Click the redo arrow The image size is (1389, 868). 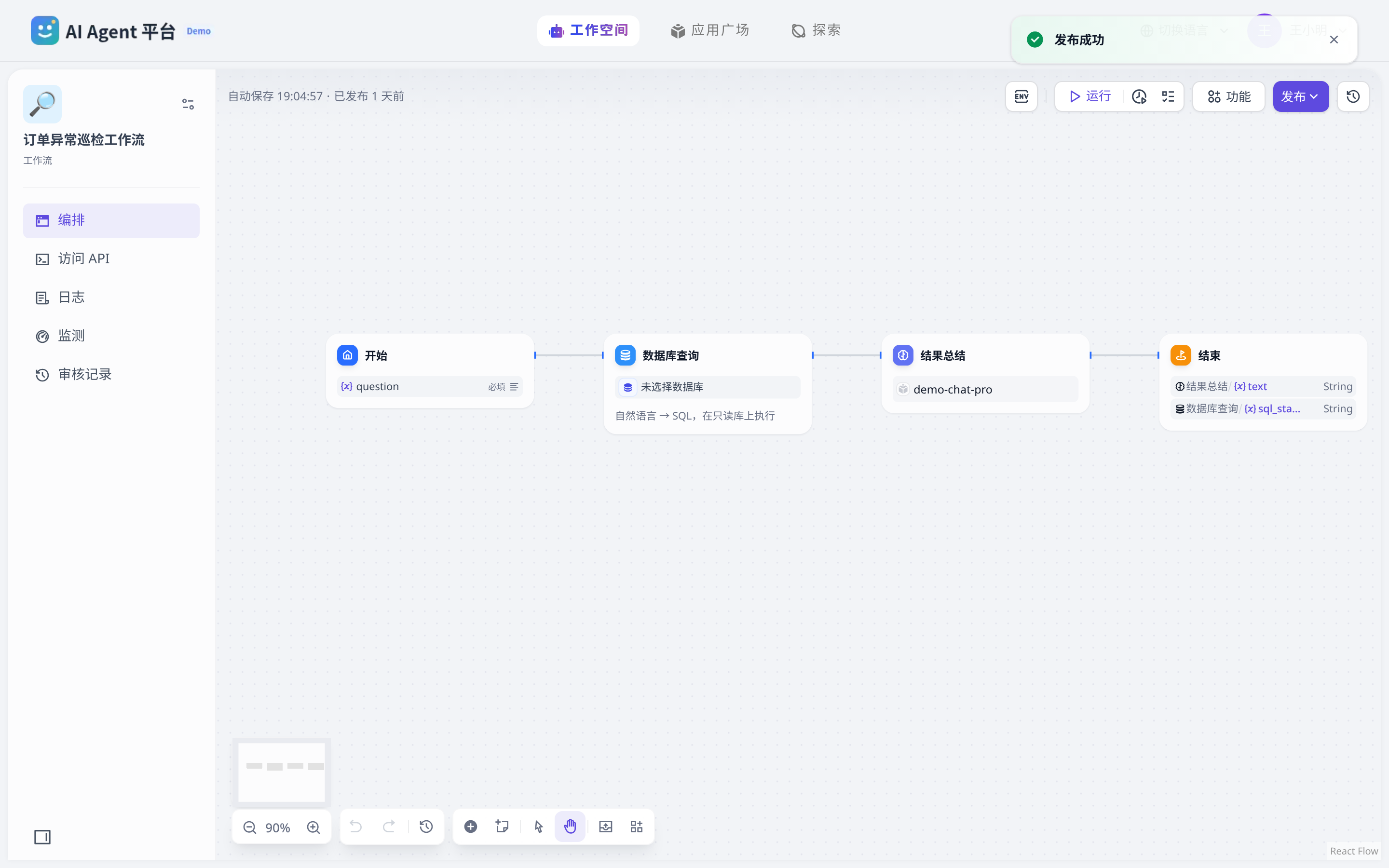(x=389, y=827)
